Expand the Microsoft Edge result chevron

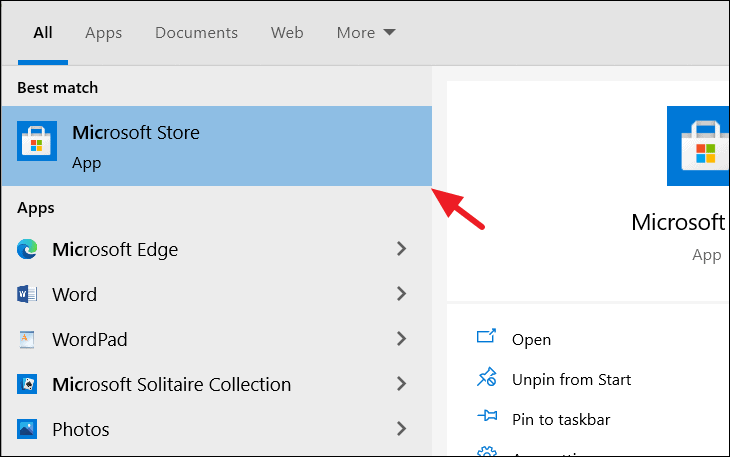[401, 249]
